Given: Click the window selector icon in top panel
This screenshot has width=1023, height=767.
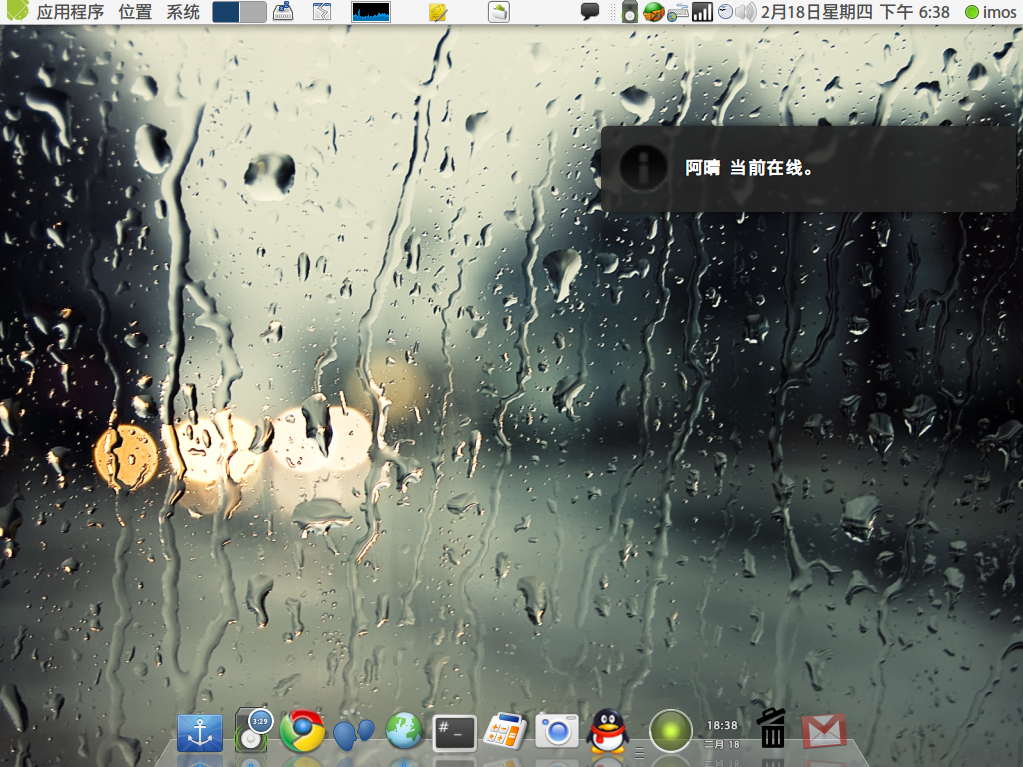Looking at the screenshot, I should click(x=322, y=12).
